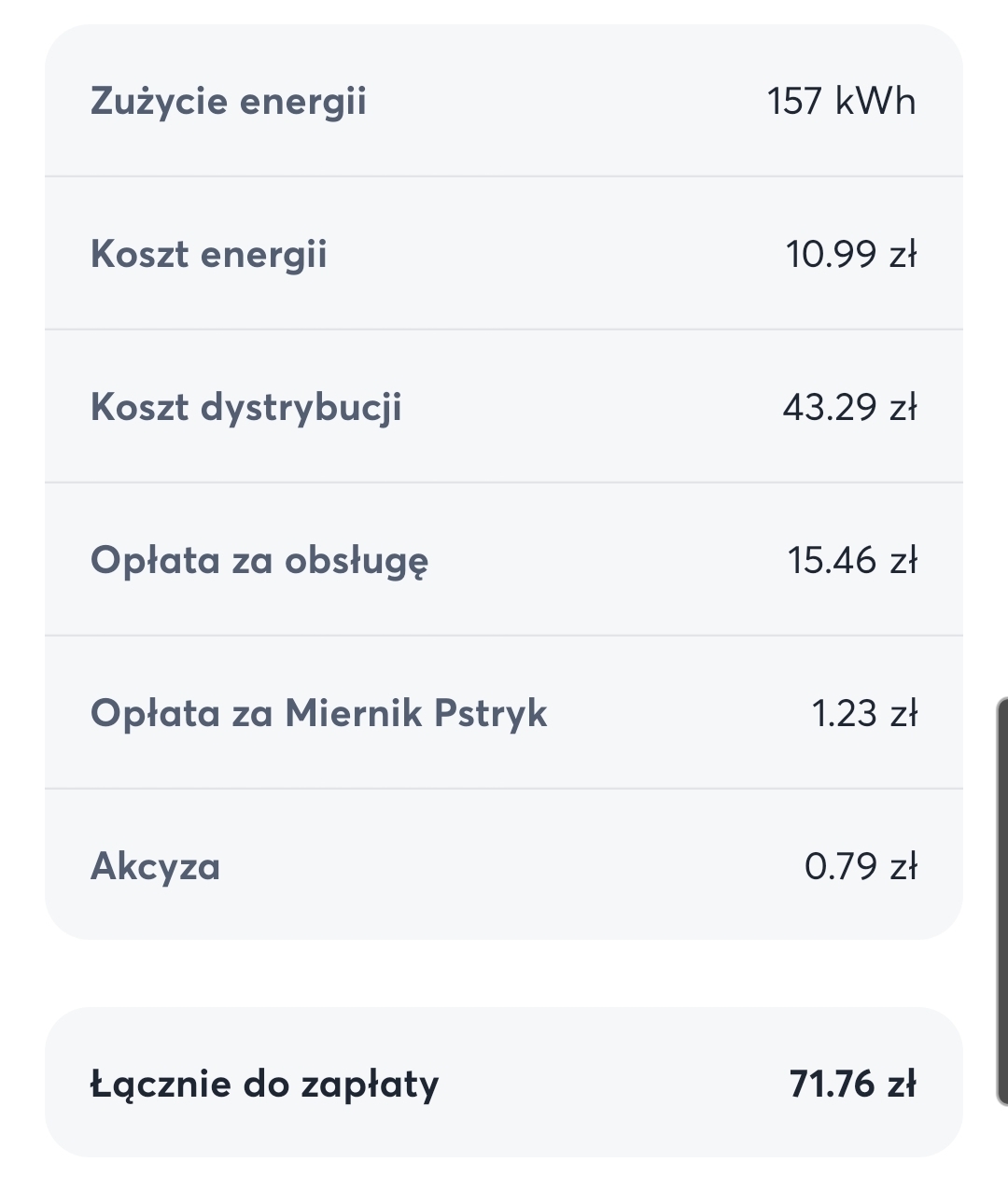
Task: Click the 1.23 zł meter fee value
Action: tap(864, 713)
